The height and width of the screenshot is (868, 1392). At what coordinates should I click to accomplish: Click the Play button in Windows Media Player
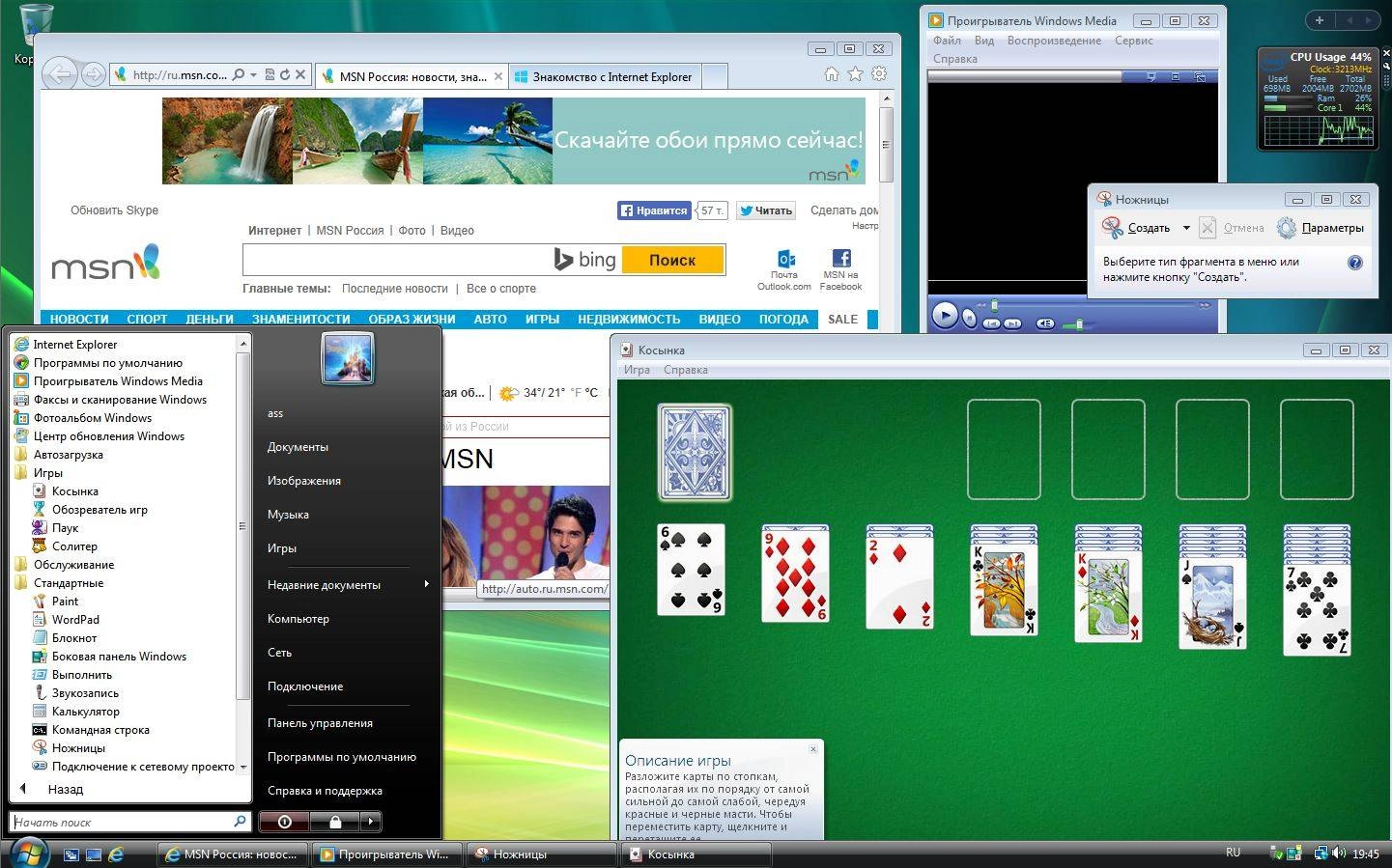[x=945, y=316]
